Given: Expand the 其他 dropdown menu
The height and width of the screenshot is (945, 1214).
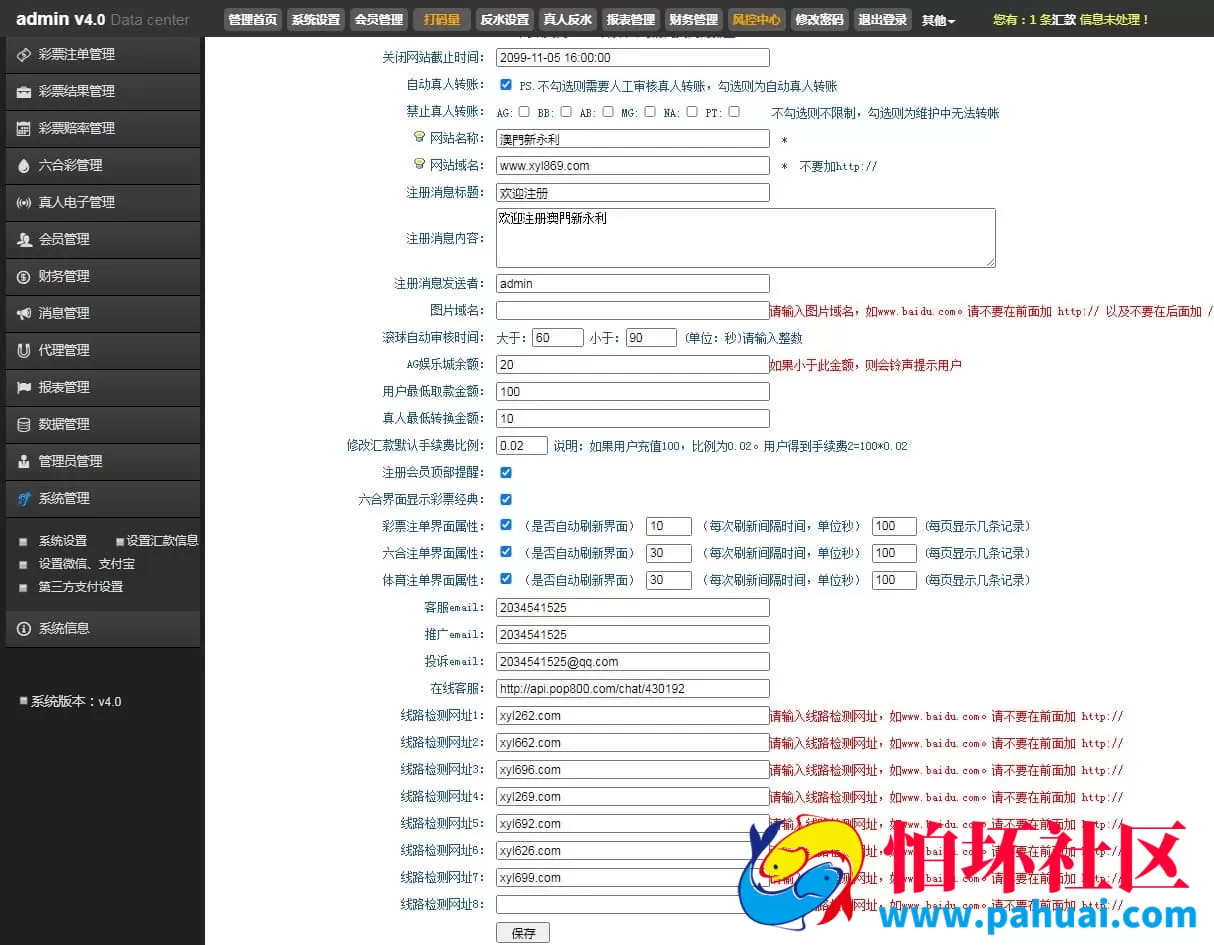Looking at the screenshot, I should 937,19.
